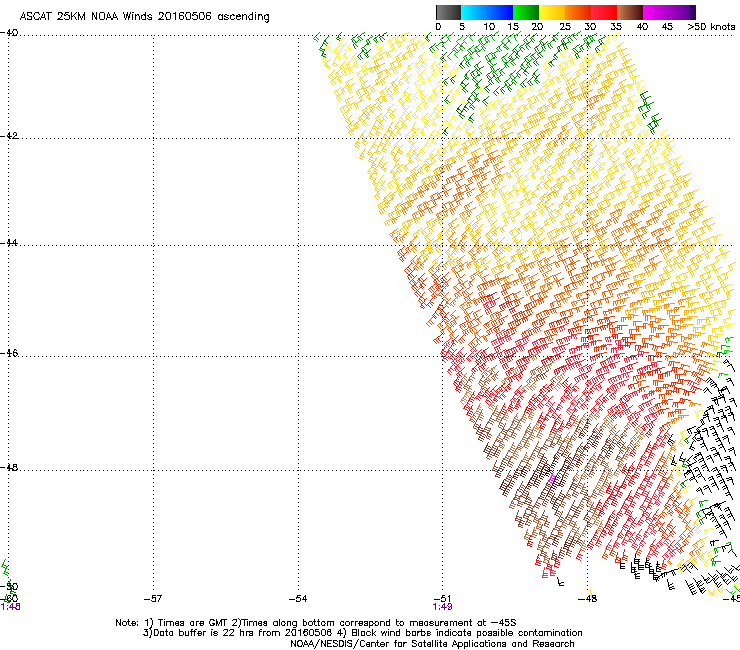
Task: Click the '40' label under the color bar
Action: pyautogui.click(x=642, y=27)
